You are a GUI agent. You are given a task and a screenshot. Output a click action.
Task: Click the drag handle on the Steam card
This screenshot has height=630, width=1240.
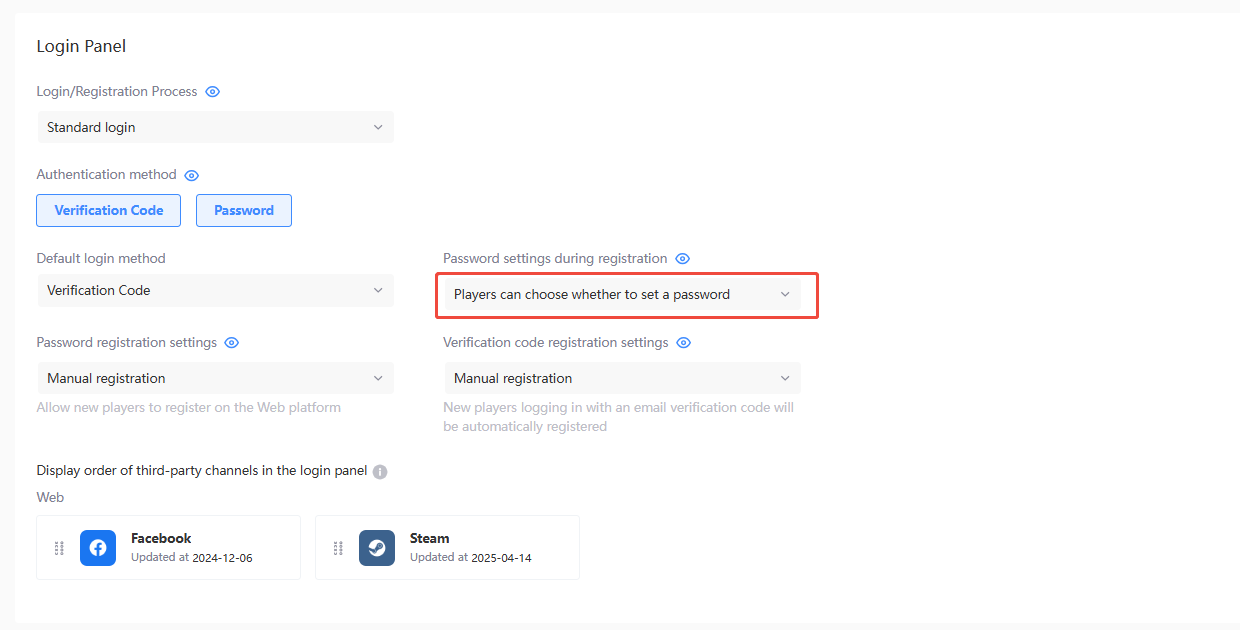click(337, 548)
